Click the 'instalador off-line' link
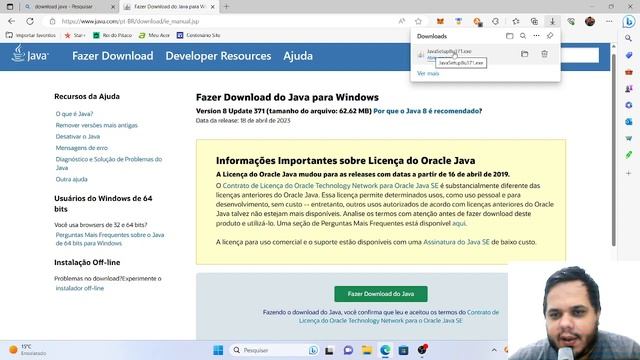This screenshot has width=640, height=360. tap(80, 288)
